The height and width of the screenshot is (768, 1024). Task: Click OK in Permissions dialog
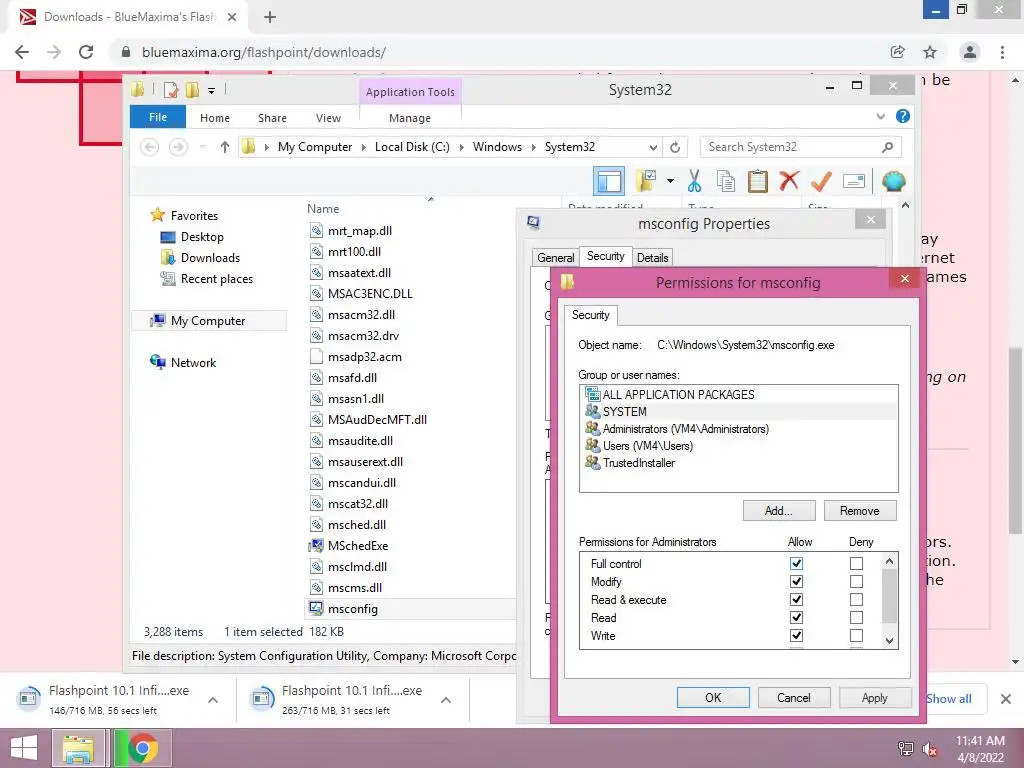713,697
